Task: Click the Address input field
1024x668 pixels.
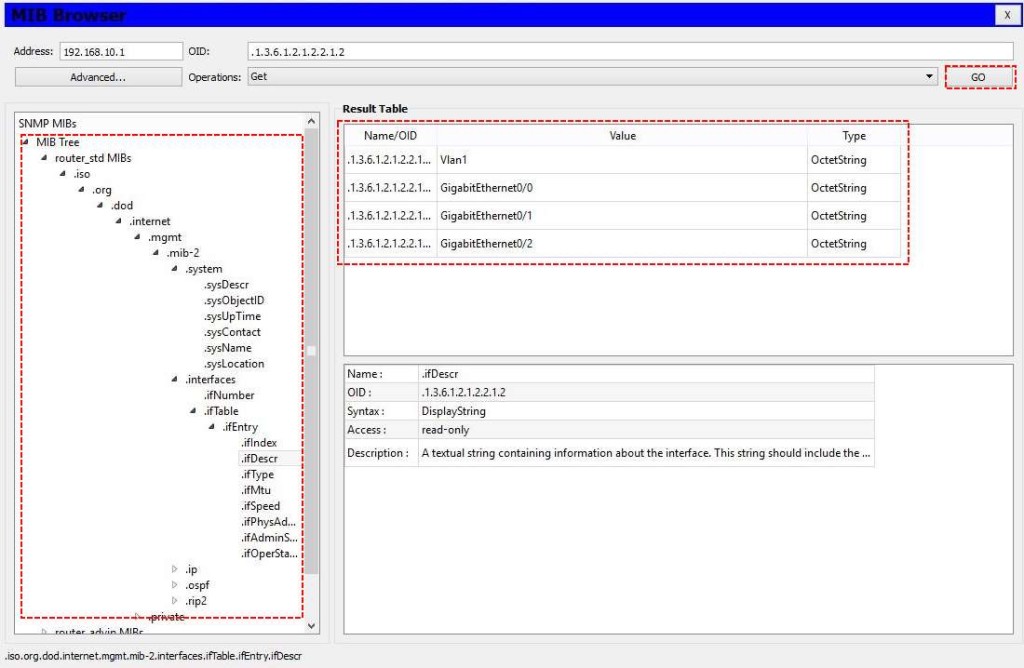Action: pyautogui.click(x=119, y=51)
